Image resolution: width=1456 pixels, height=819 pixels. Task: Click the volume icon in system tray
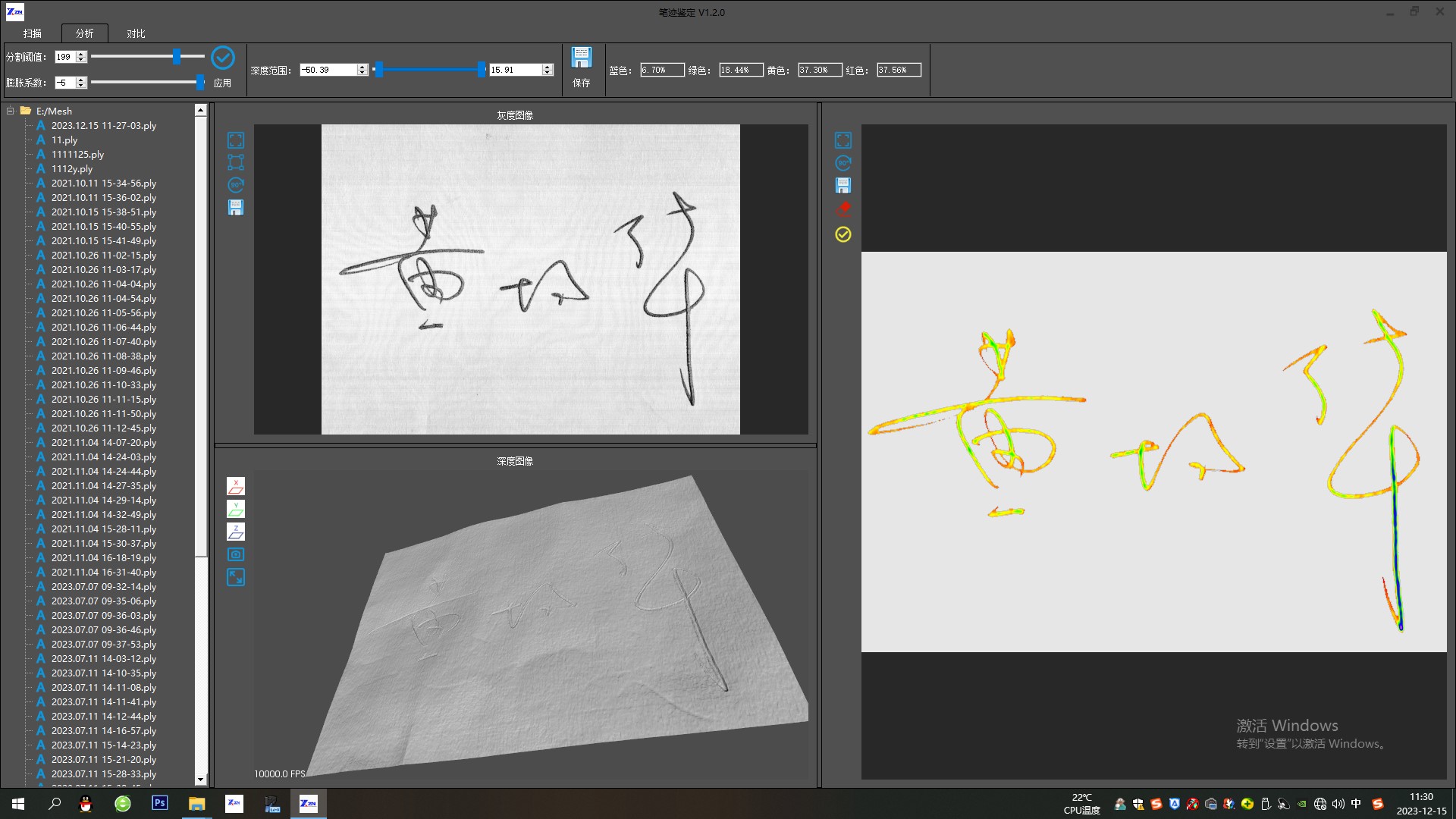(x=1338, y=804)
